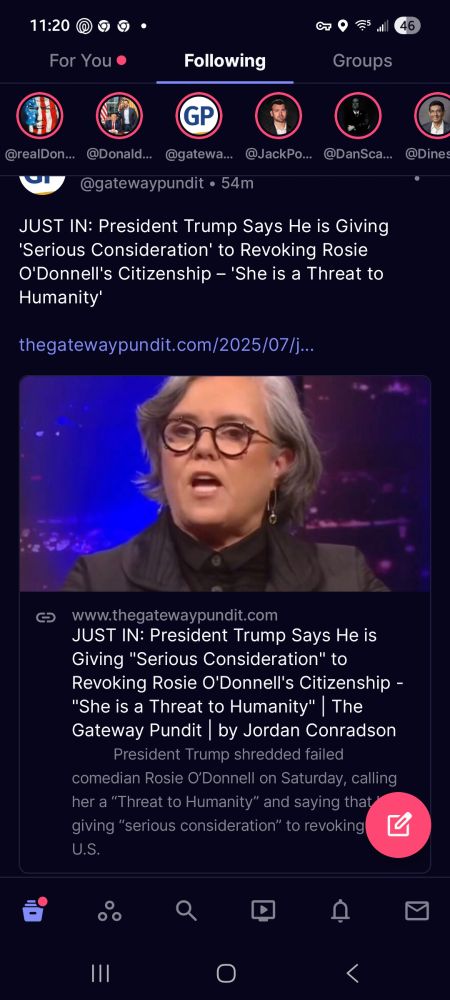Open the @gatewa... GP story avatar
This screenshot has width=450, height=1000.
point(199,115)
